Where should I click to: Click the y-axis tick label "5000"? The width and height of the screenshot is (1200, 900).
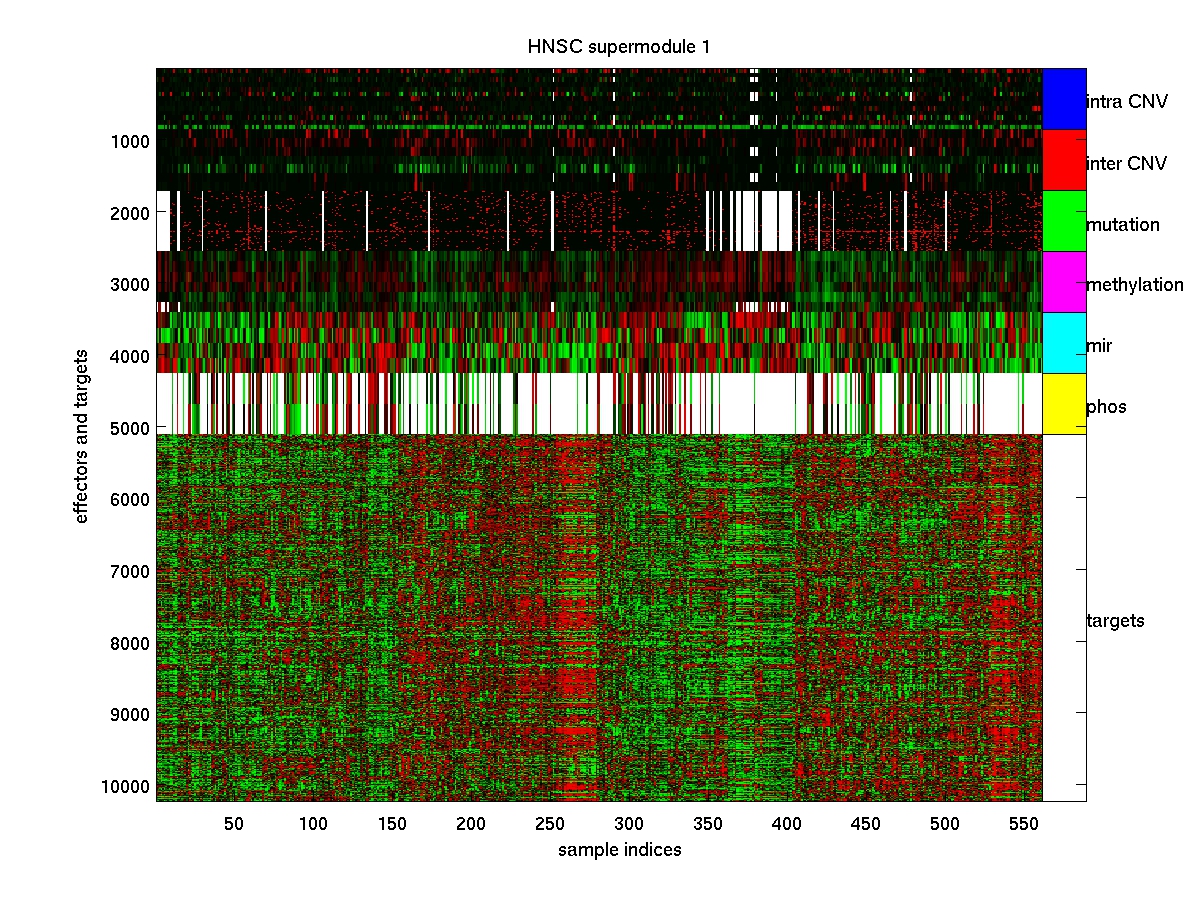(x=131, y=427)
